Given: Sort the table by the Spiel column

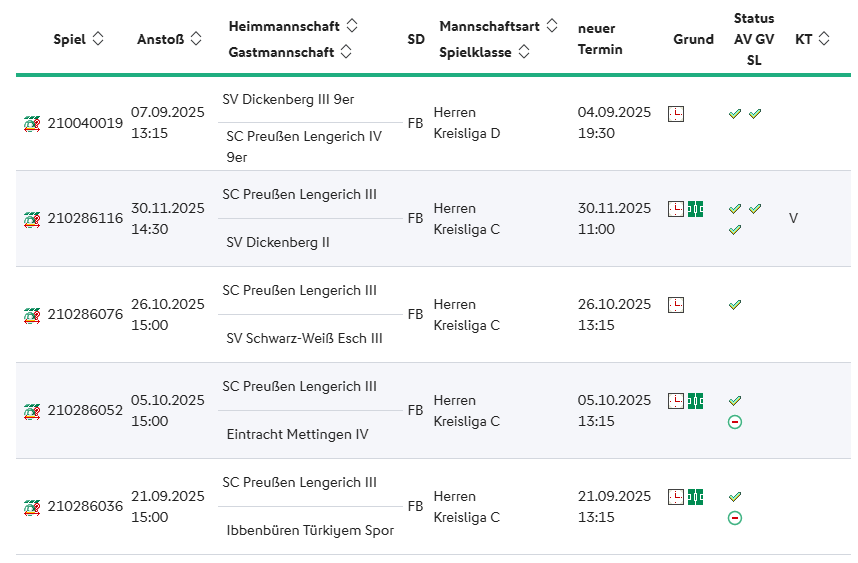Looking at the screenshot, I should [97, 39].
